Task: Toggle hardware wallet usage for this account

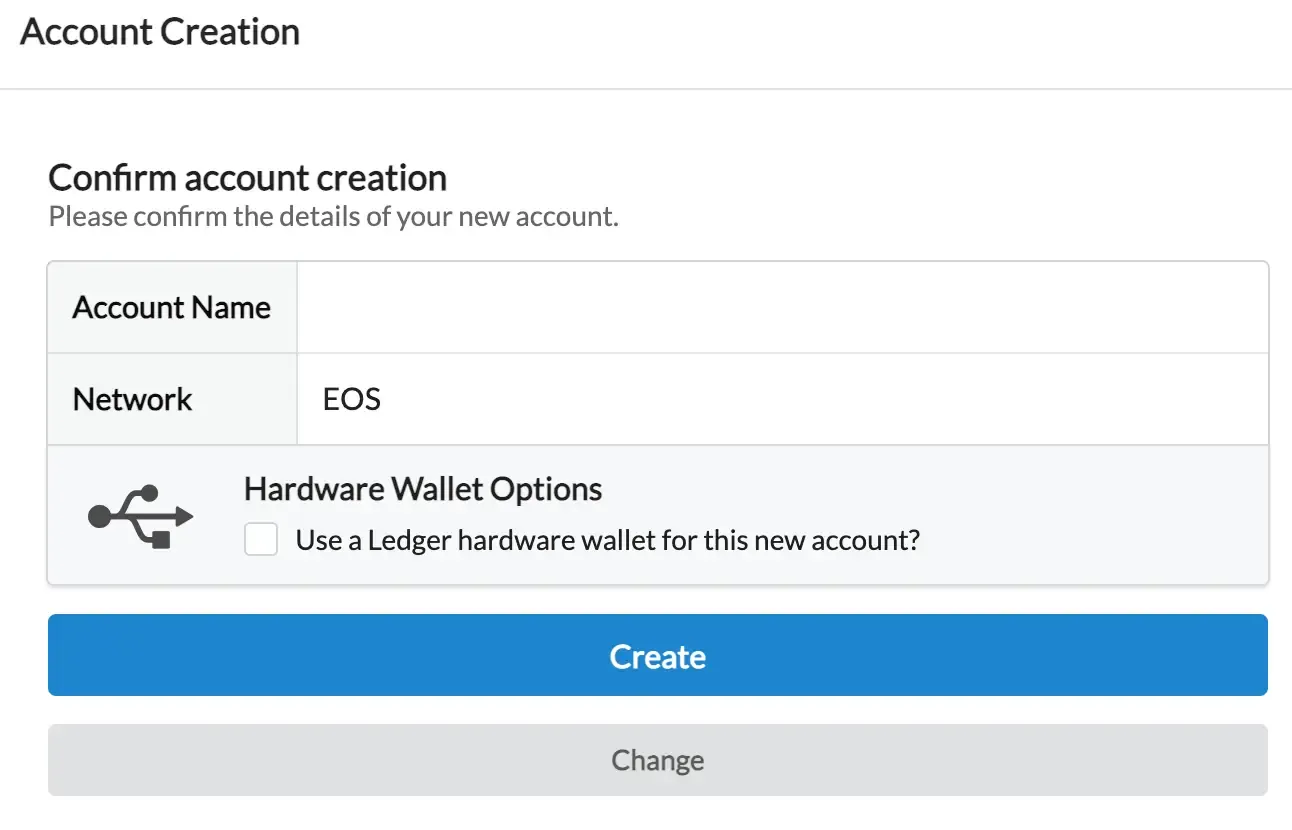Action: click(260, 539)
